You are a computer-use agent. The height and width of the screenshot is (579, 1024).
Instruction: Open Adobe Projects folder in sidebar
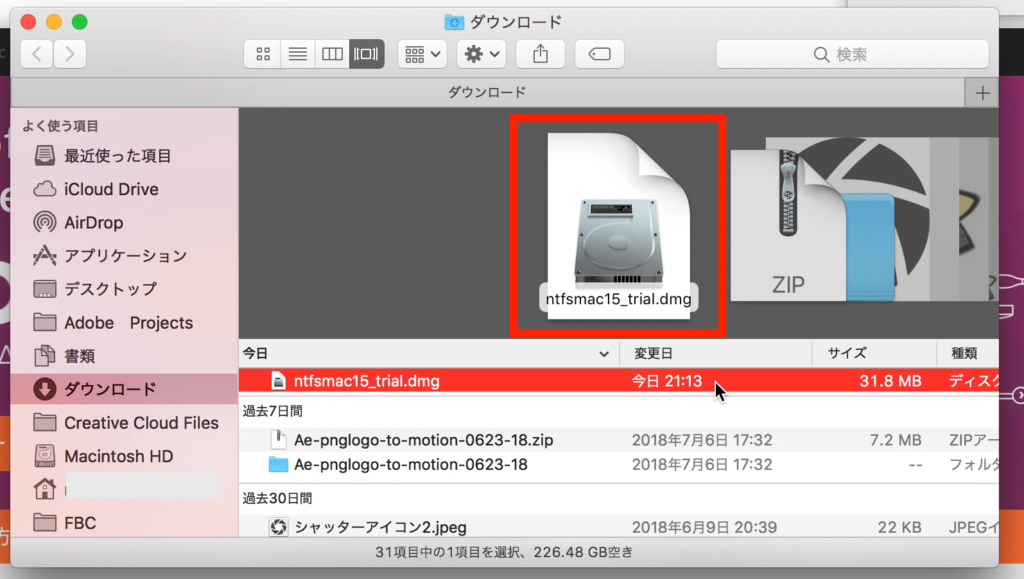point(124,322)
